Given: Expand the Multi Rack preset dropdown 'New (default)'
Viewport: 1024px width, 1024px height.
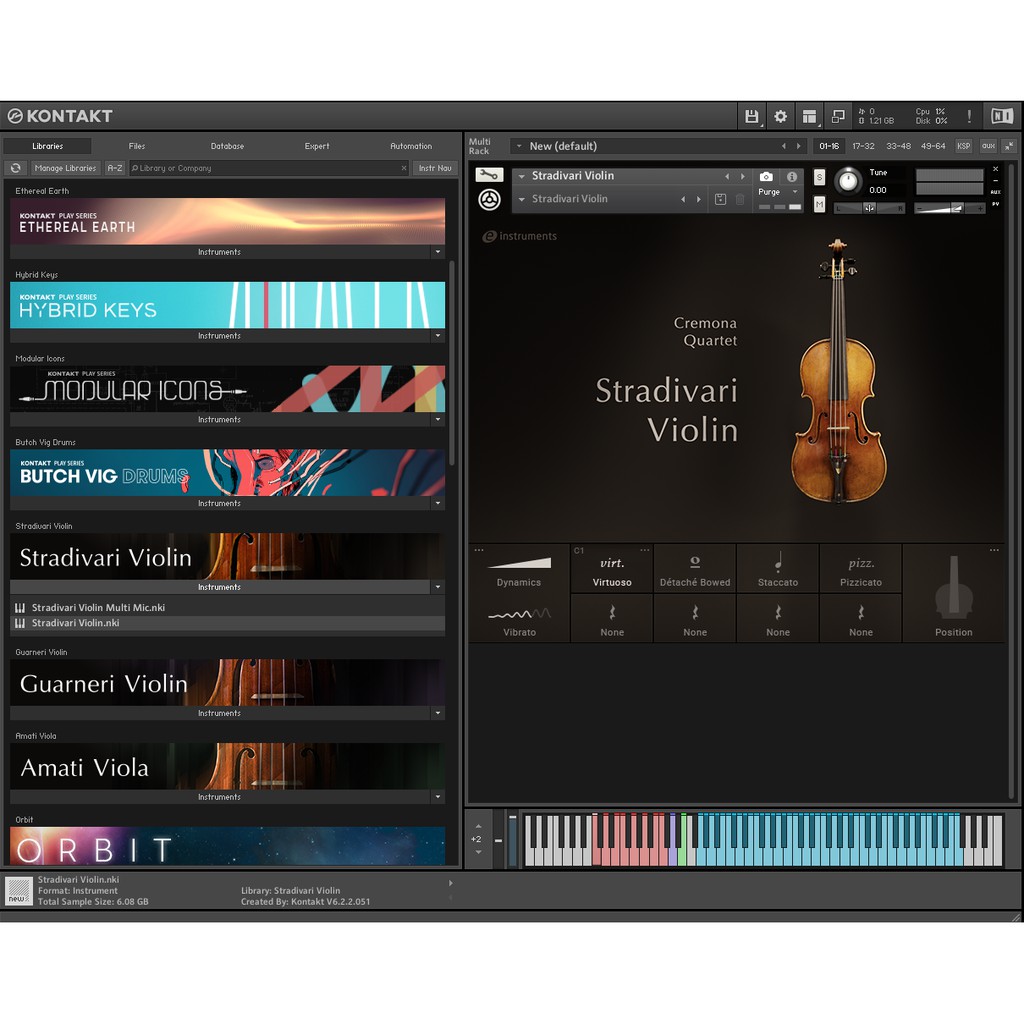Looking at the screenshot, I should (x=519, y=146).
